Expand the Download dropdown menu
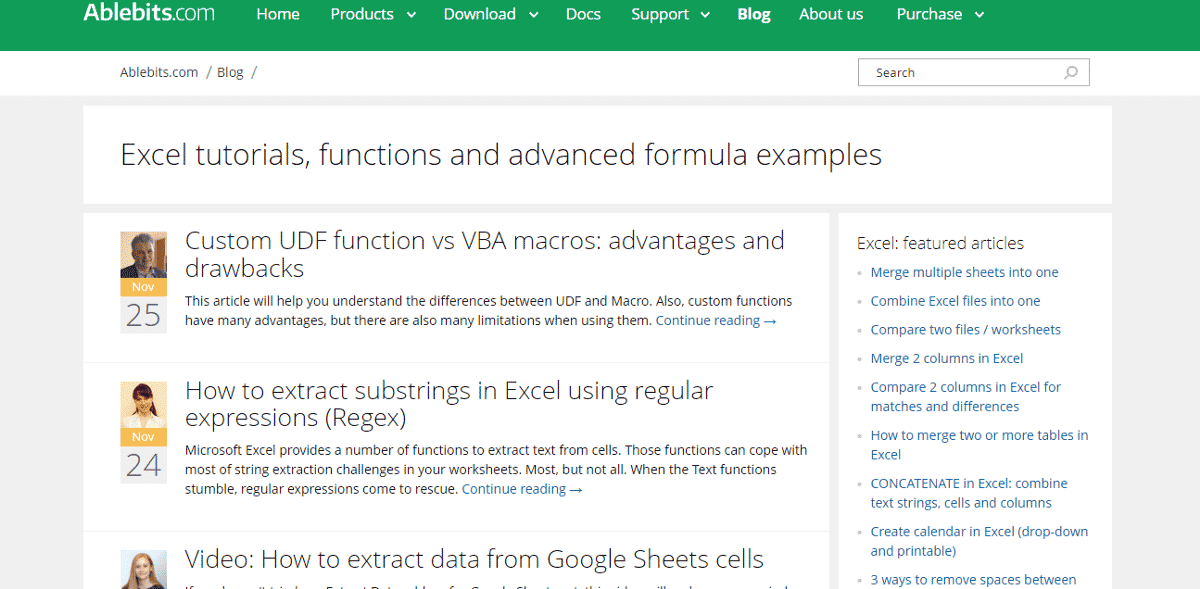This screenshot has height=589, width=1200. tap(489, 14)
